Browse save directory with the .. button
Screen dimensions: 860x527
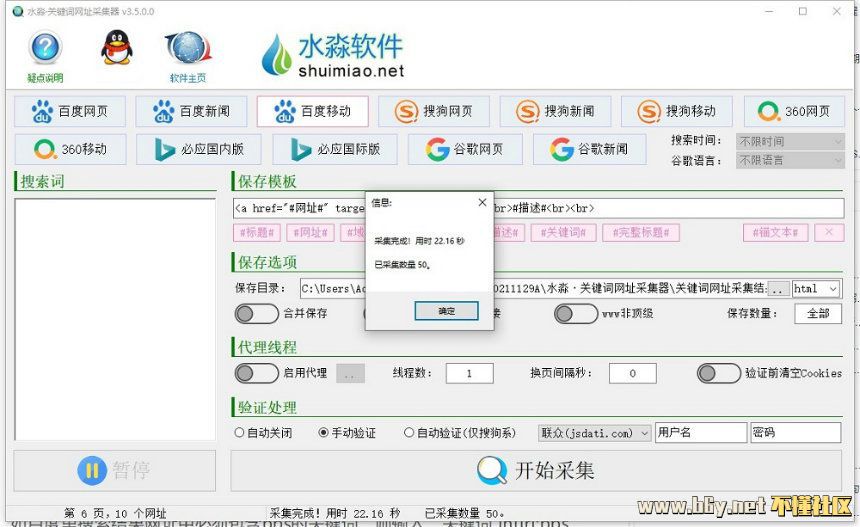(x=778, y=289)
